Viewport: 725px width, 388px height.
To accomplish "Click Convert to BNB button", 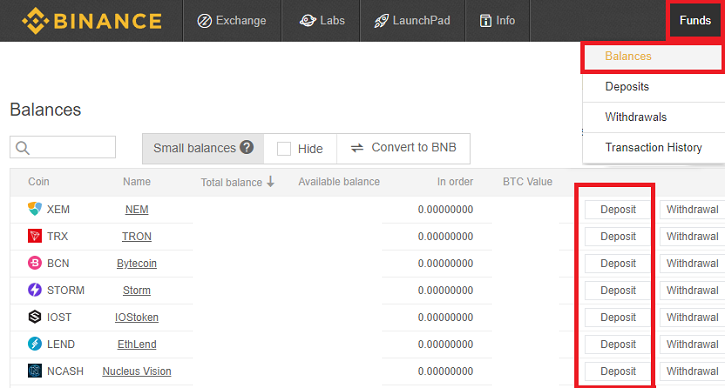I will coord(403,148).
